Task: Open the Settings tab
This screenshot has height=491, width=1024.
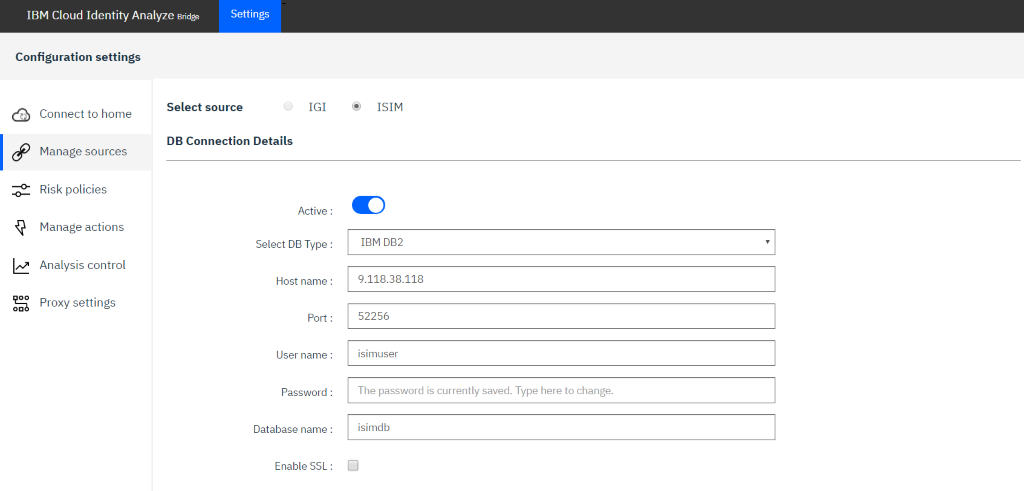Action: tap(250, 16)
